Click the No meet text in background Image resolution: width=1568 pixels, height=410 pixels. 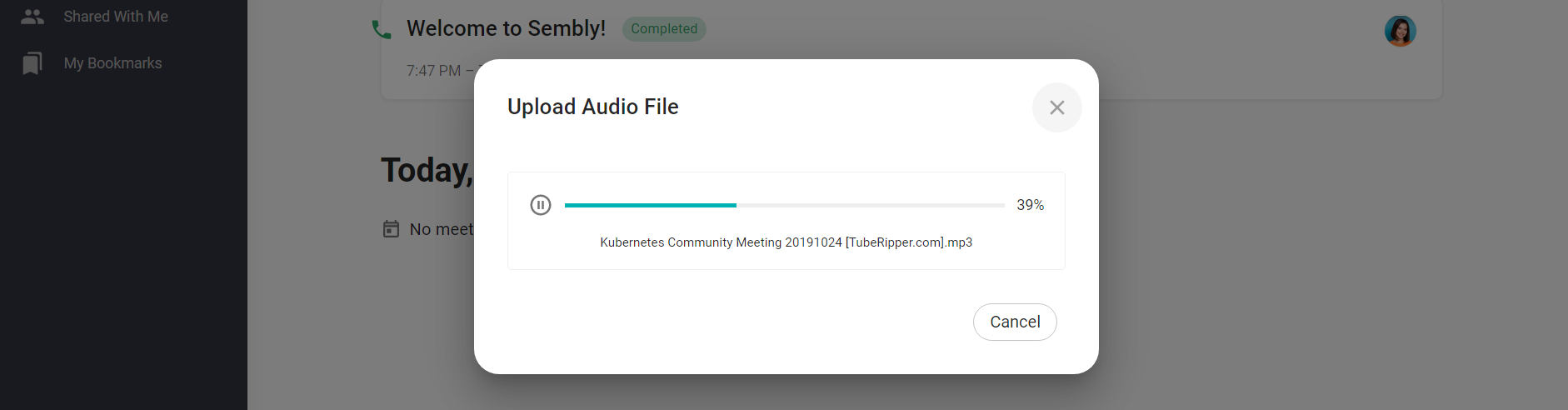tap(442, 229)
